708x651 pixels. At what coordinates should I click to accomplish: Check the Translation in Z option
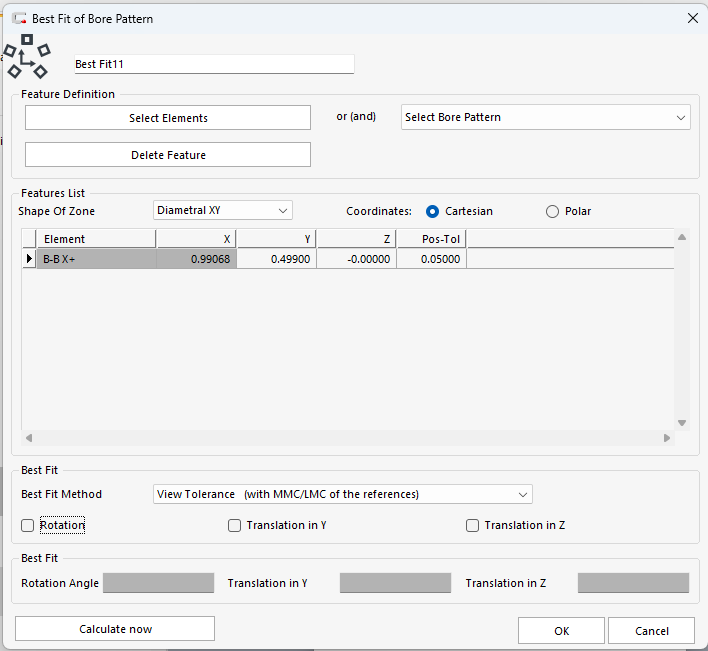(473, 525)
